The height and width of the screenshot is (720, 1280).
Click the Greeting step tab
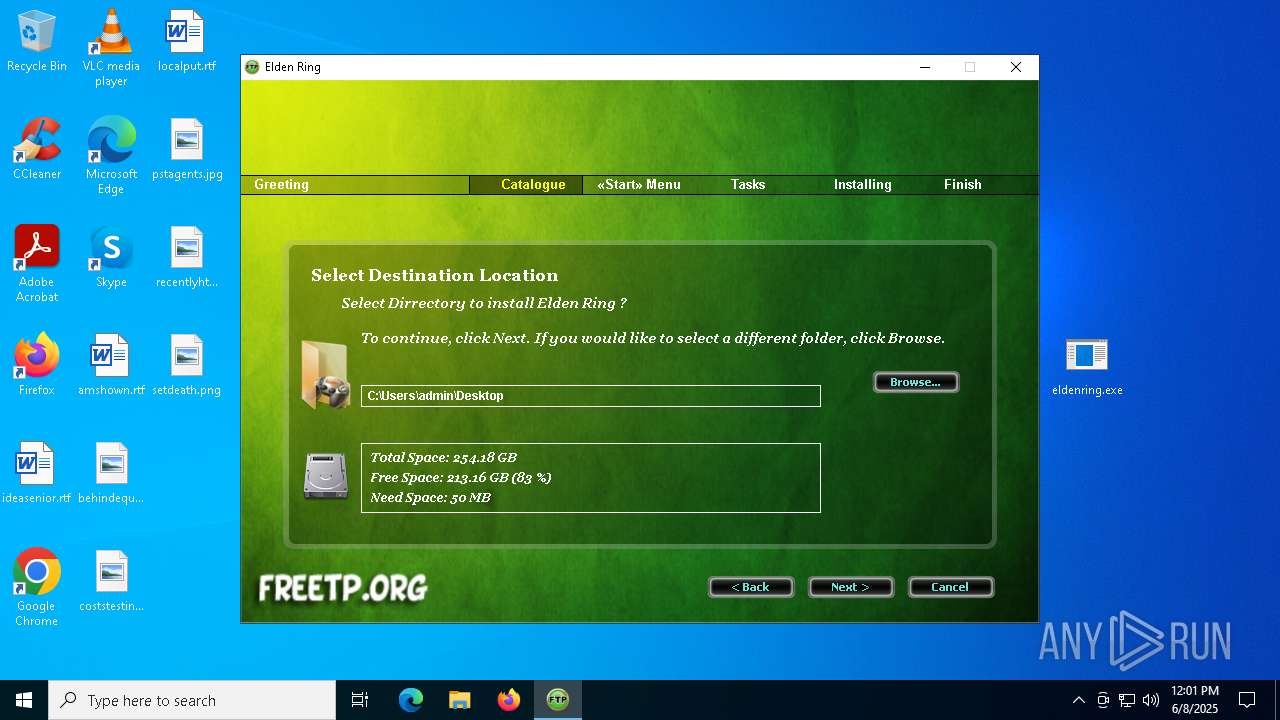[281, 185]
